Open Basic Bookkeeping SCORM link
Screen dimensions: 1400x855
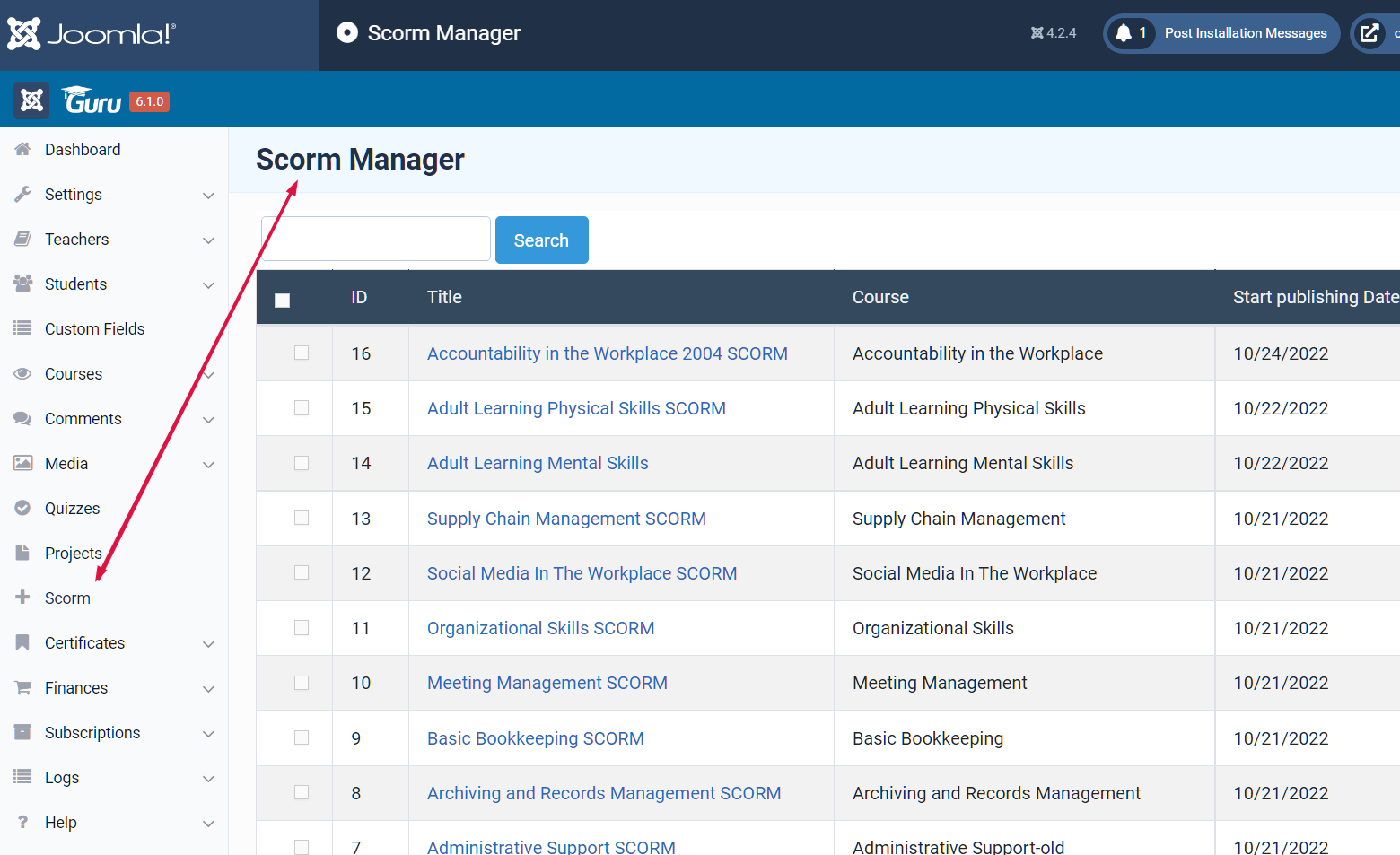pyautogui.click(x=535, y=738)
